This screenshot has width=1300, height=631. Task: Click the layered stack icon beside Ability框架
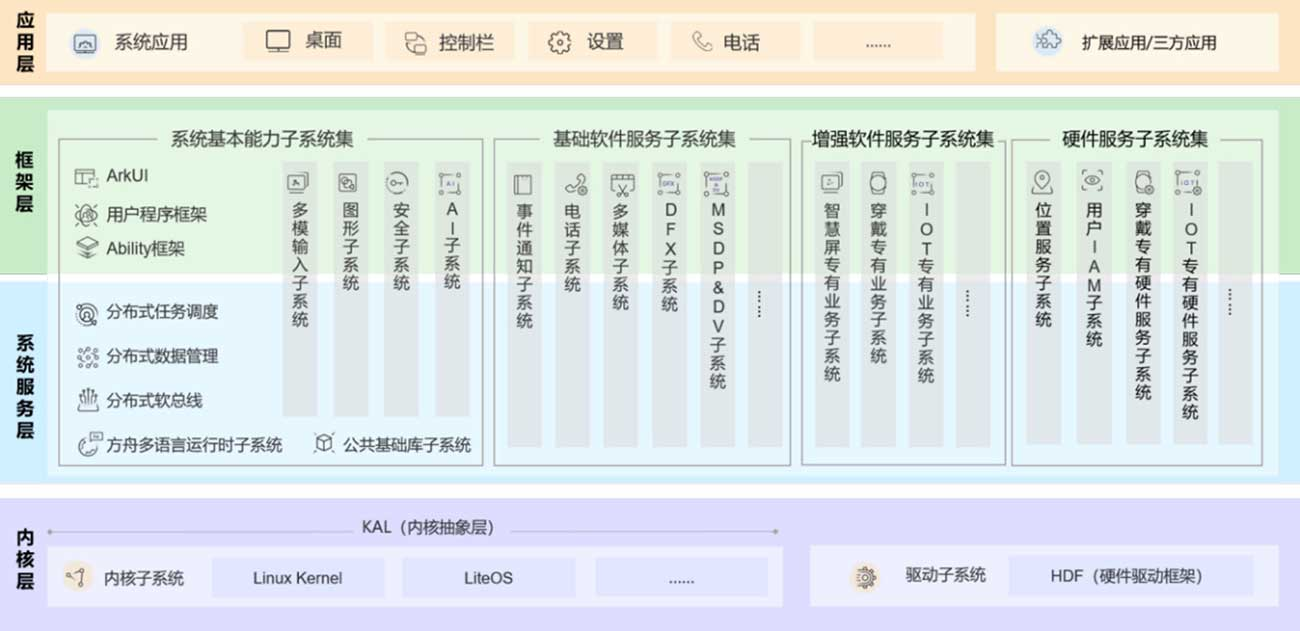click(x=86, y=248)
